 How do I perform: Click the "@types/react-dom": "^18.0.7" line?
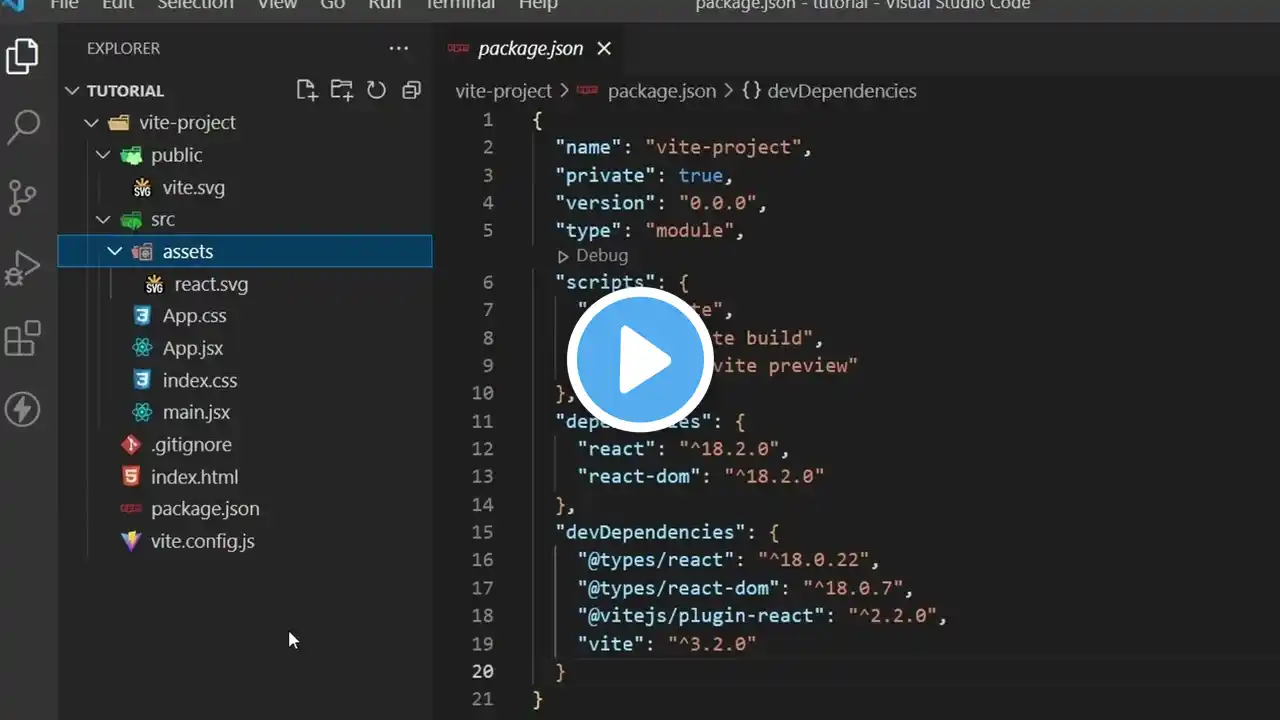tap(746, 588)
